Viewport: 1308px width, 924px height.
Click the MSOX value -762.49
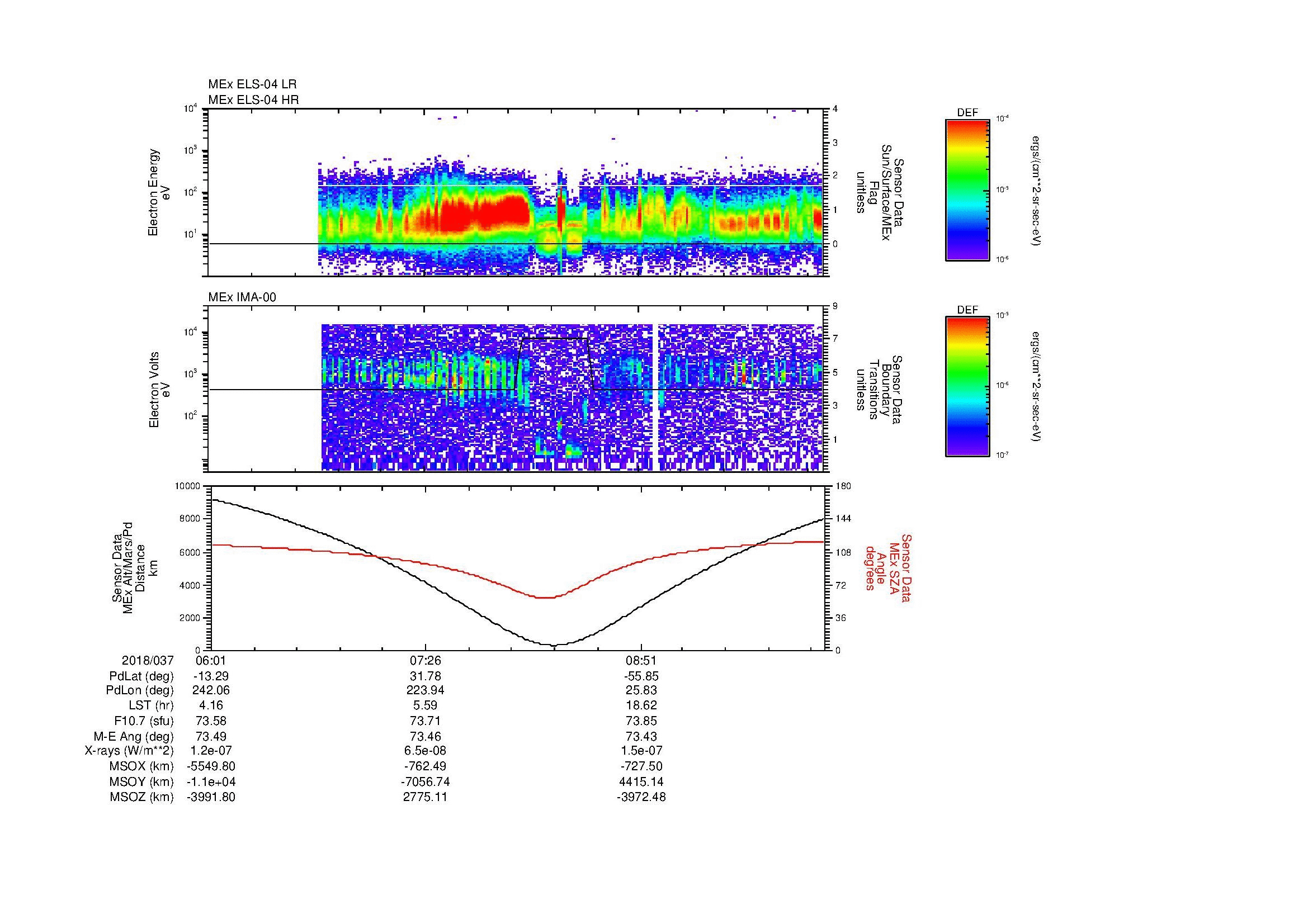click(426, 766)
